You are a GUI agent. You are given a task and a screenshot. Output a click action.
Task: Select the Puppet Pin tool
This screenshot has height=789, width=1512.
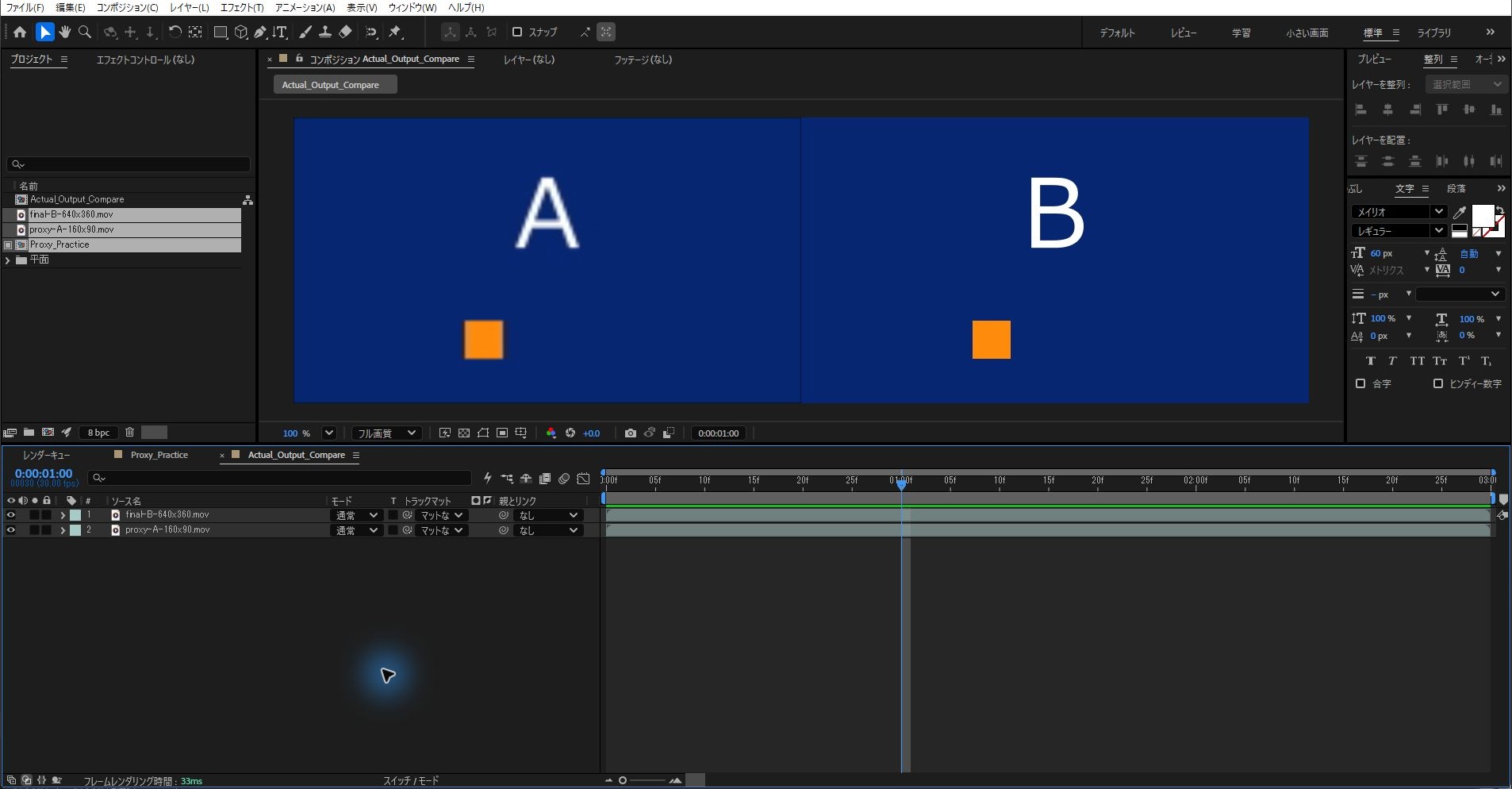point(395,32)
